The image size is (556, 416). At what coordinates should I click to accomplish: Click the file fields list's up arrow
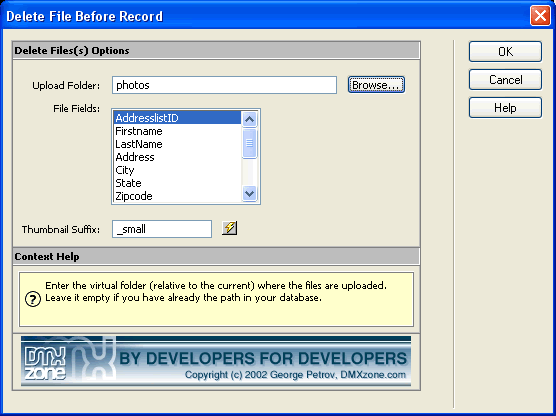coord(249,119)
